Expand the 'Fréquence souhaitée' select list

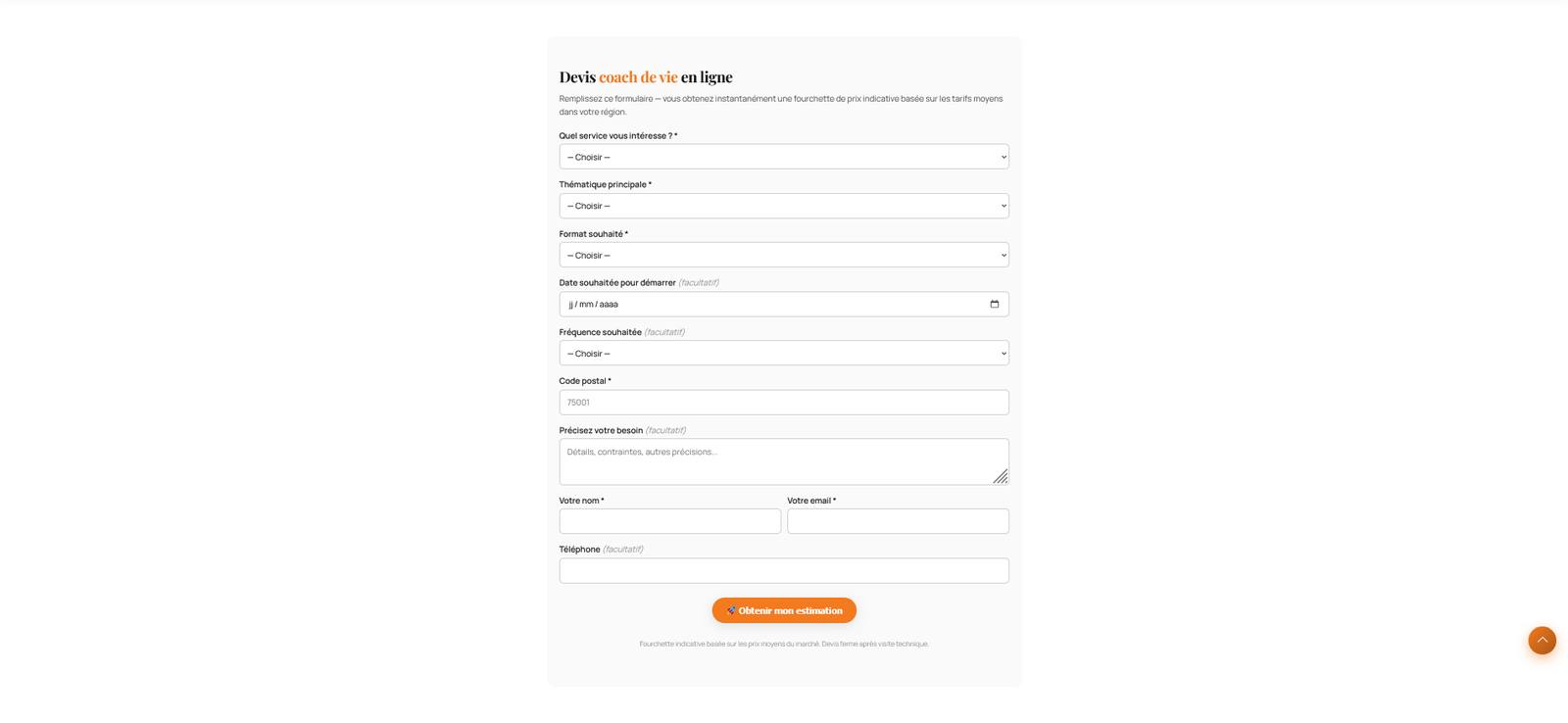[784, 353]
